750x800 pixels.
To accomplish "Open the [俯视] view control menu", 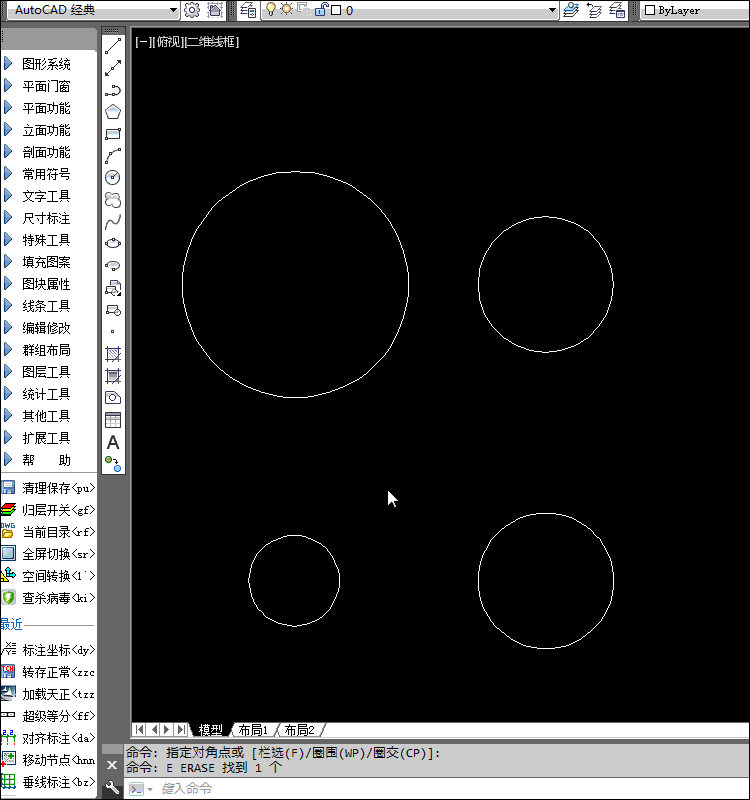I will 168,42.
